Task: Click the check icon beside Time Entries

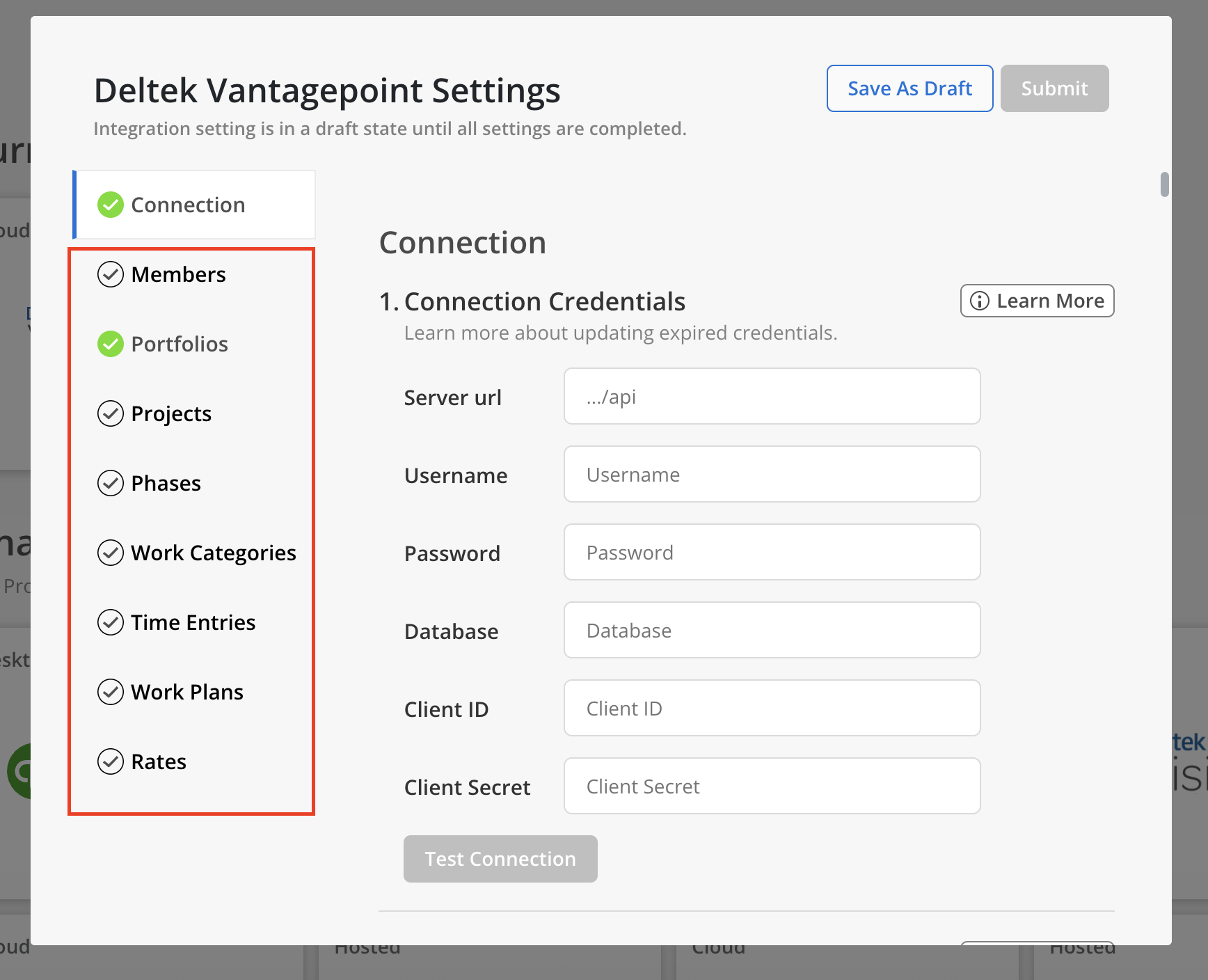Action: [x=110, y=622]
